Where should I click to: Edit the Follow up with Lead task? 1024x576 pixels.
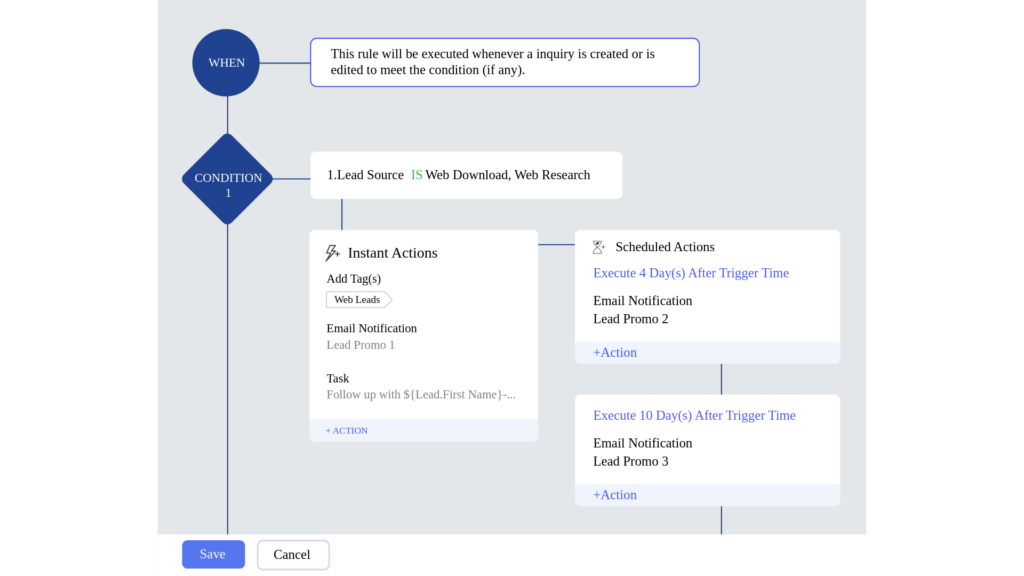420,394
